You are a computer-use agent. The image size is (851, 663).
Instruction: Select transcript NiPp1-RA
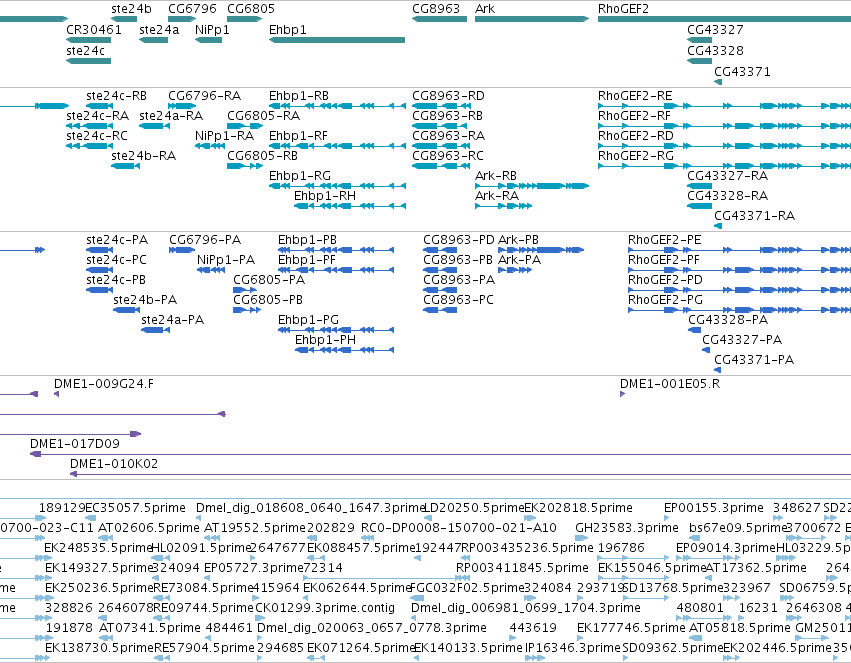click(225, 136)
